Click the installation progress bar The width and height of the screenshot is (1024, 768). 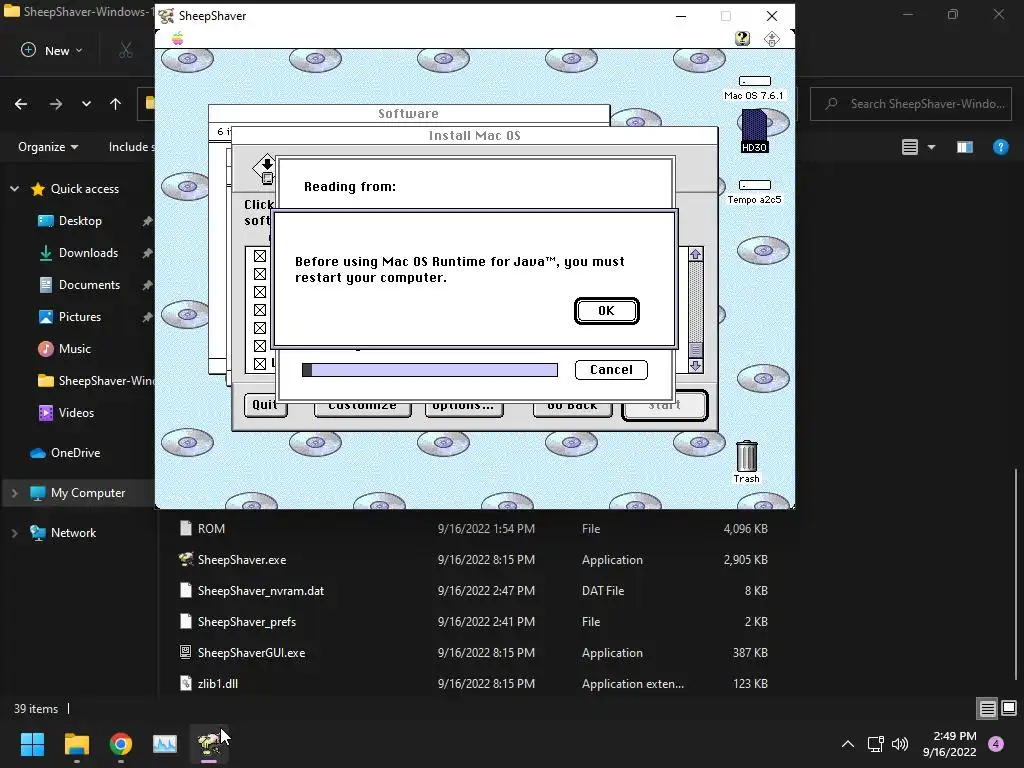pyautogui.click(x=430, y=370)
